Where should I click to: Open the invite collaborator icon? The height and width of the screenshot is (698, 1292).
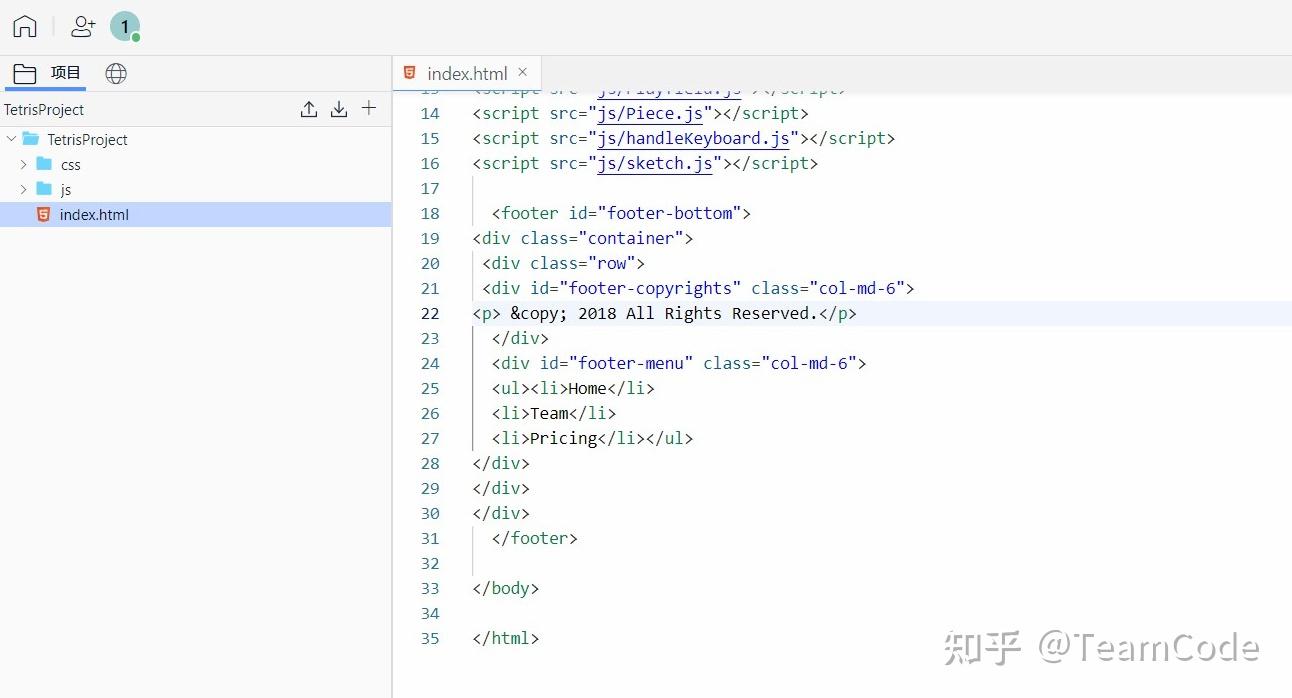pyautogui.click(x=82, y=26)
